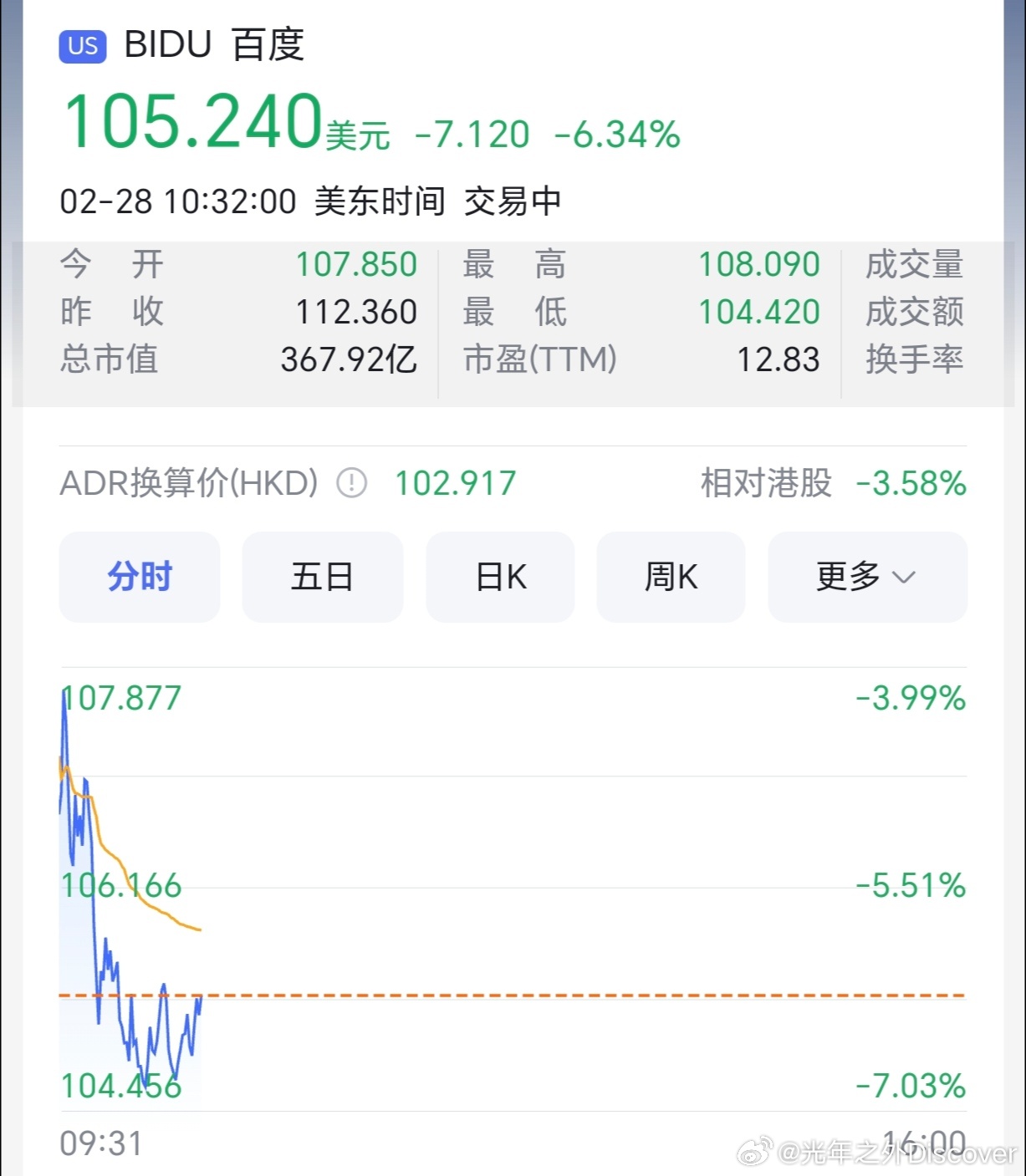Tap the 交易中 trading status label

tap(513, 201)
